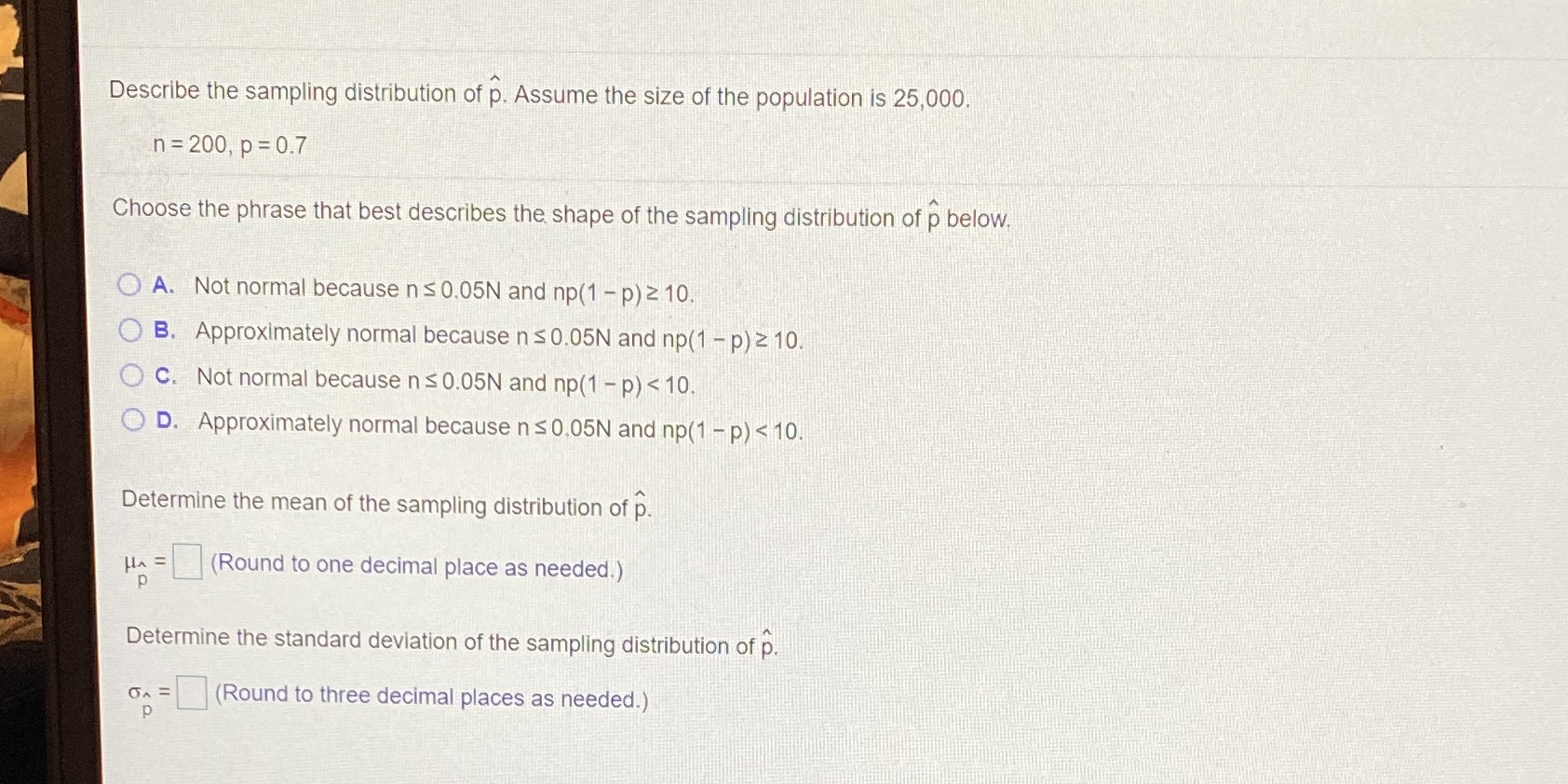This screenshot has height=784, width=1568.
Task: Select radio button for option A
Action: 129,284
